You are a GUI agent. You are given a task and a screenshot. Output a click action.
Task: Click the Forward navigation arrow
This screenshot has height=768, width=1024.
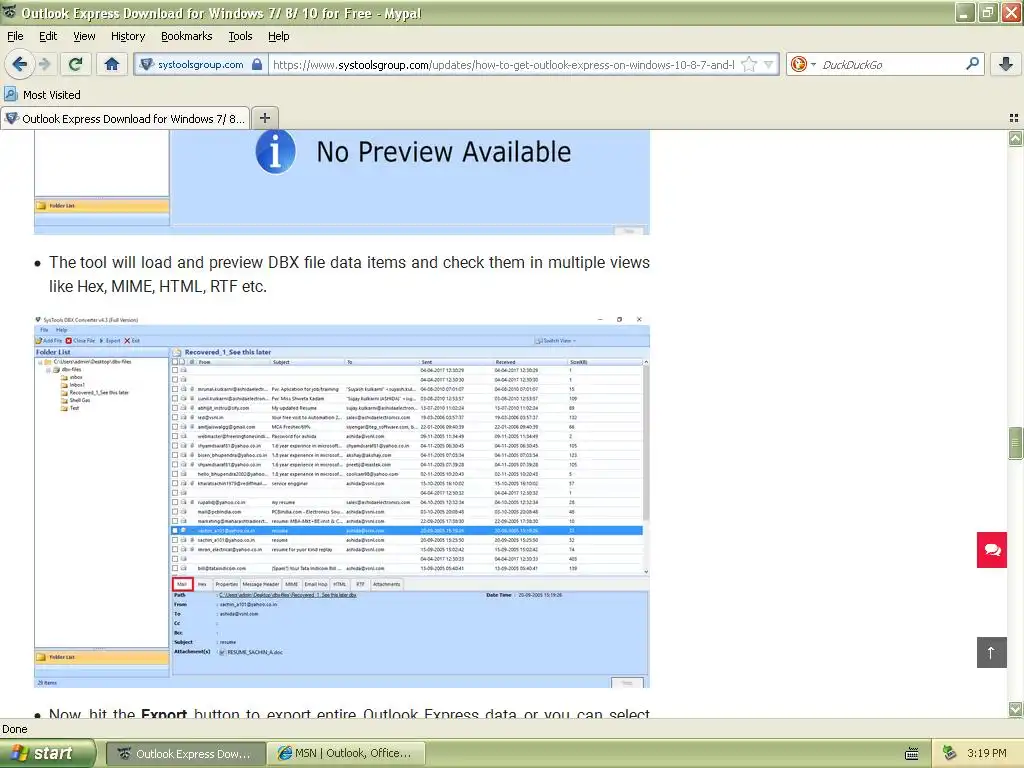(44, 64)
